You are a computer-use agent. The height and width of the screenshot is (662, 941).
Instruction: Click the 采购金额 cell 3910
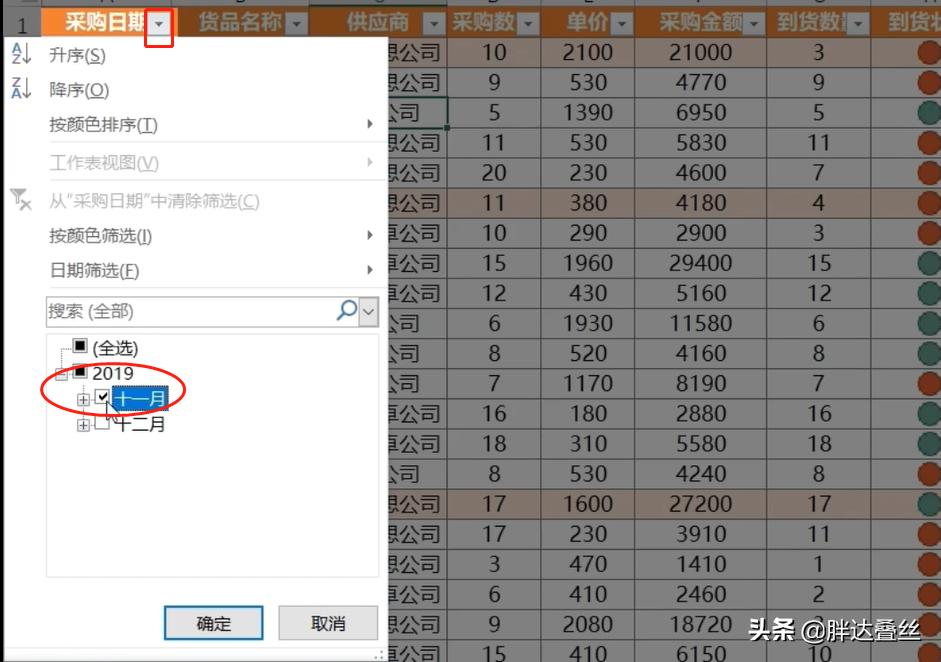700,534
